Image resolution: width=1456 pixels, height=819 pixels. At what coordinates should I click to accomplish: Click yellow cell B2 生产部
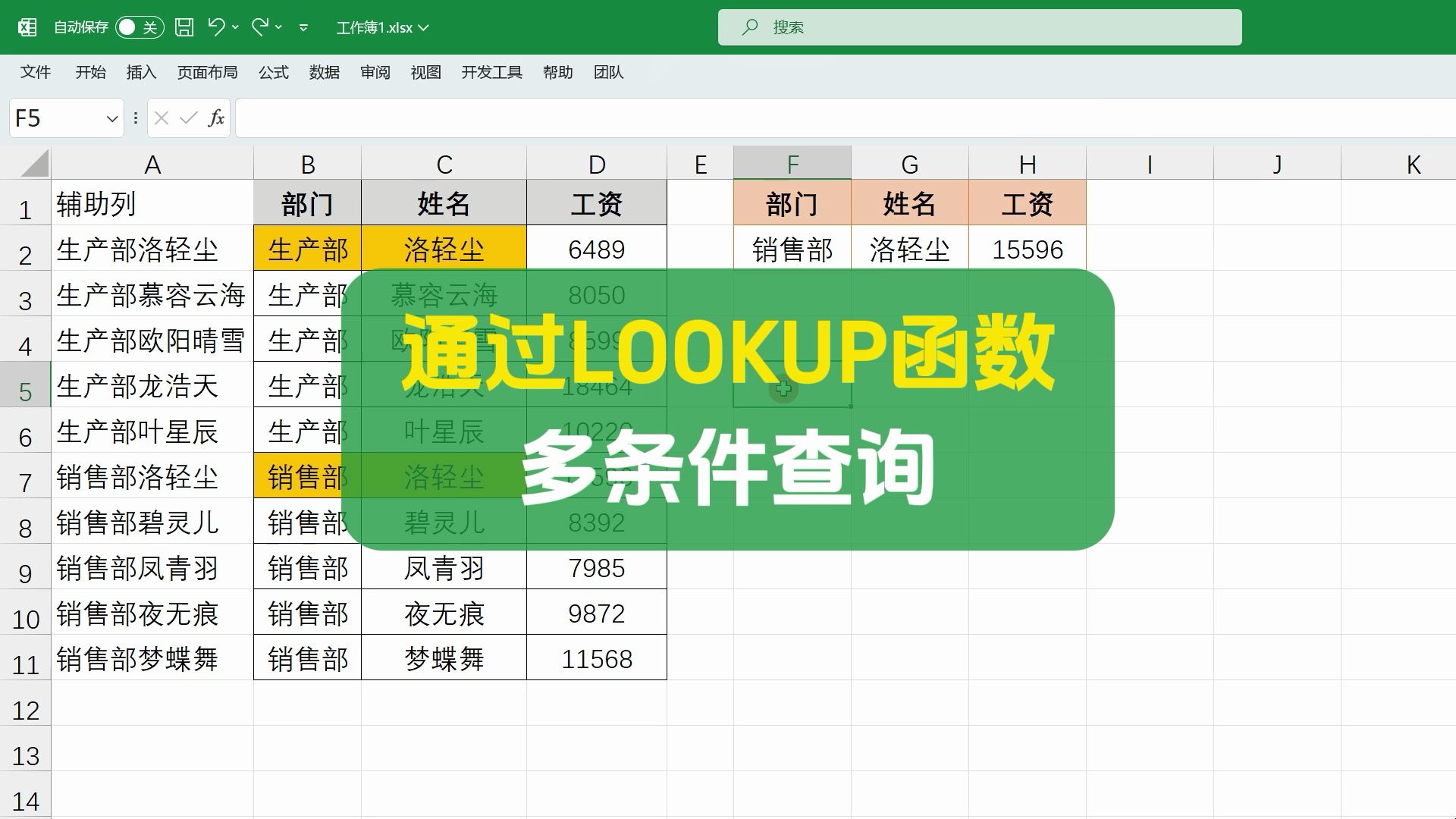tap(307, 249)
